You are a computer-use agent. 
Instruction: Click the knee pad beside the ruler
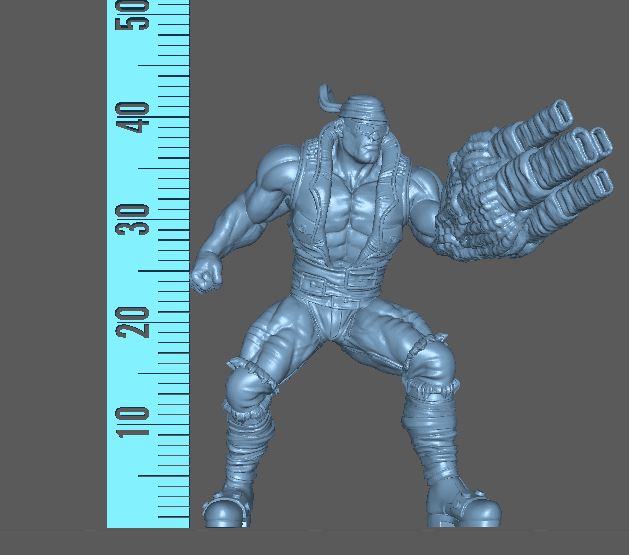pos(245,383)
